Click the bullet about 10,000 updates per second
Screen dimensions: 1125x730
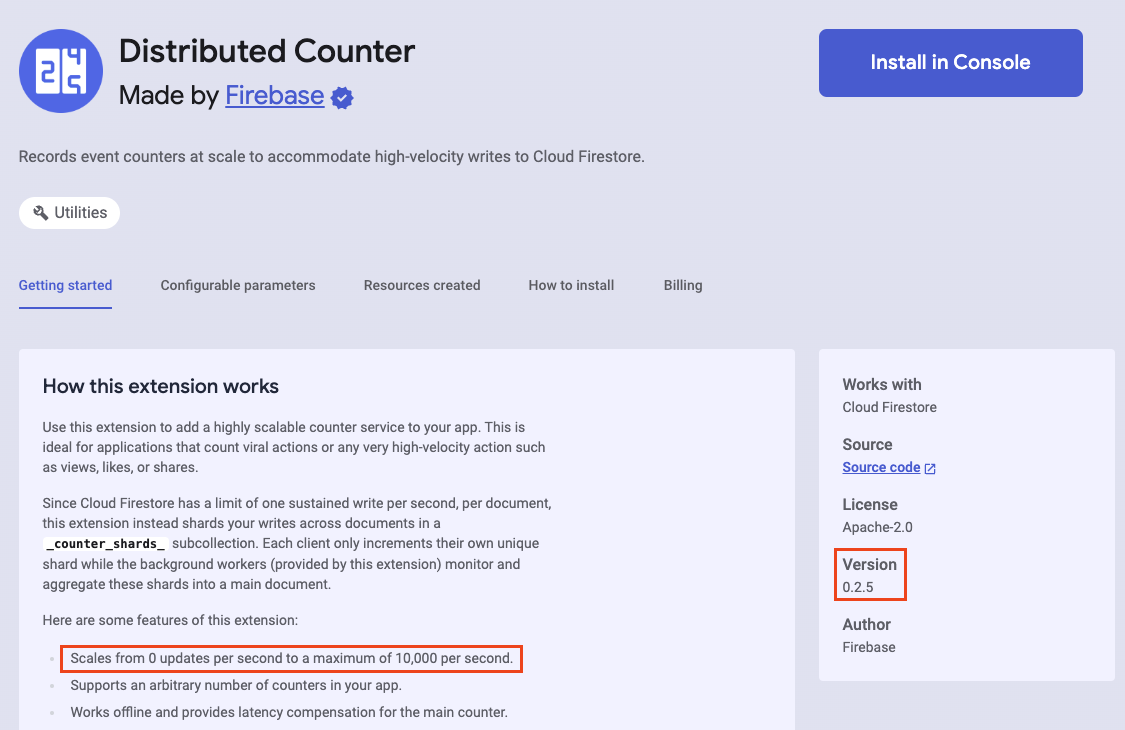[292, 658]
